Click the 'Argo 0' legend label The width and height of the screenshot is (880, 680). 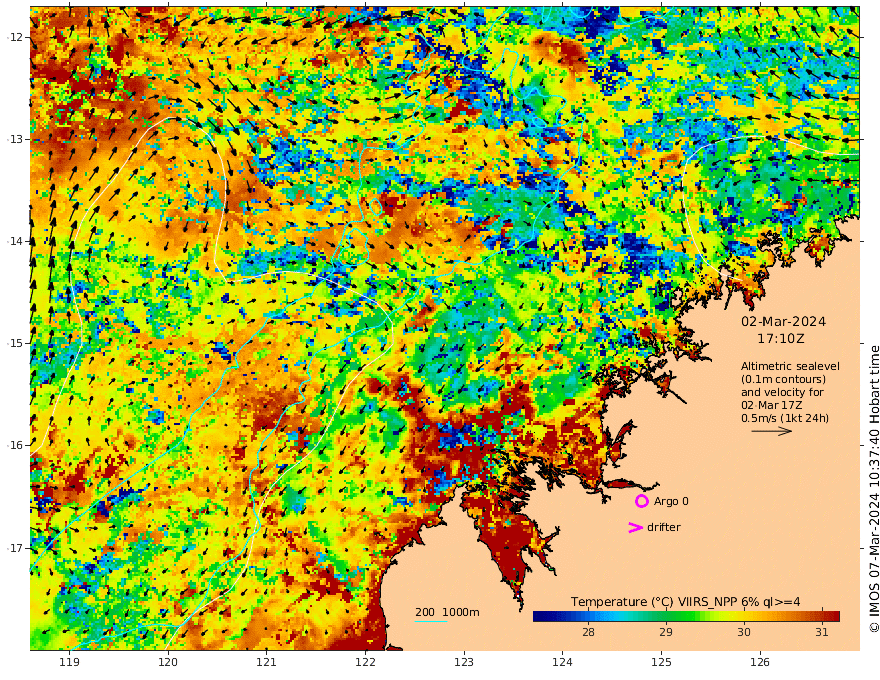(671, 501)
